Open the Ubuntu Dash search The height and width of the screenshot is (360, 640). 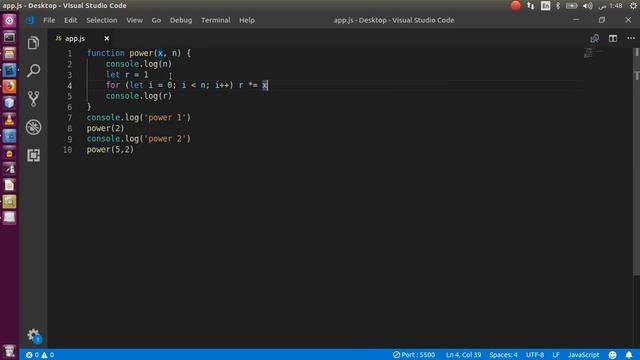(9, 20)
